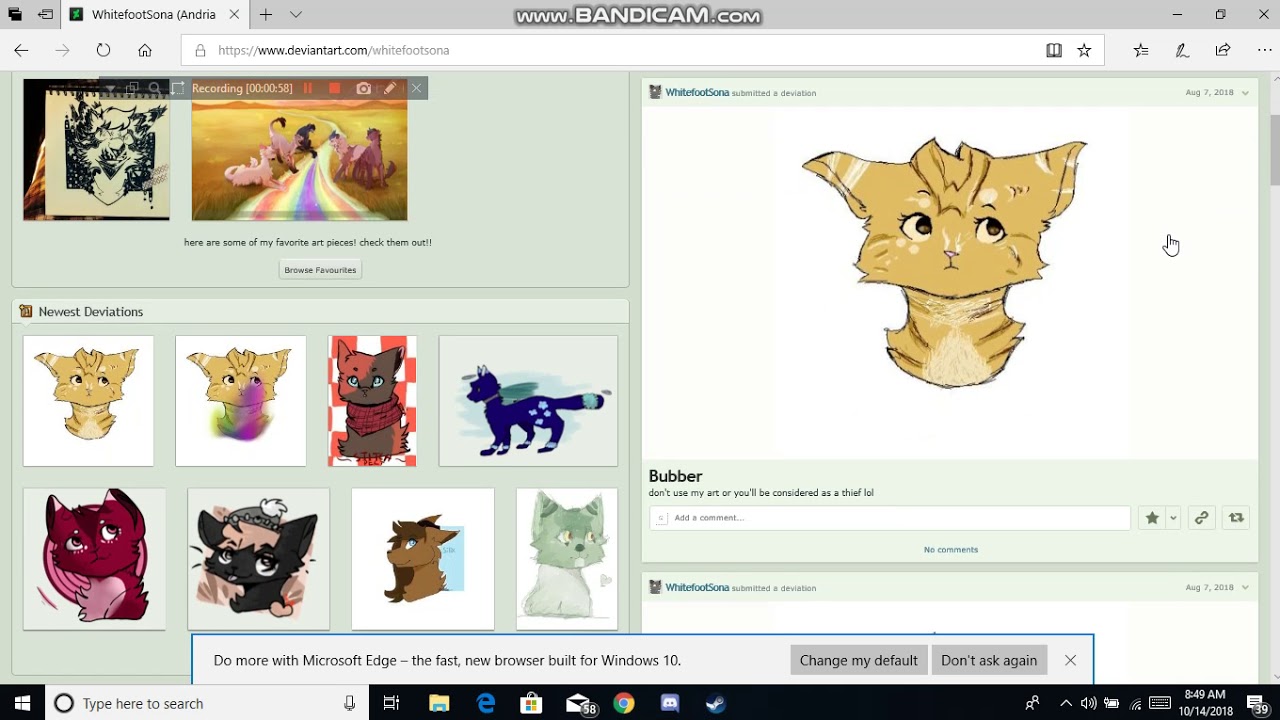The width and height of the screenshot is (1280, 720).
Task: Go back with the browser back arrow
Action: click(x=21, y=50)
